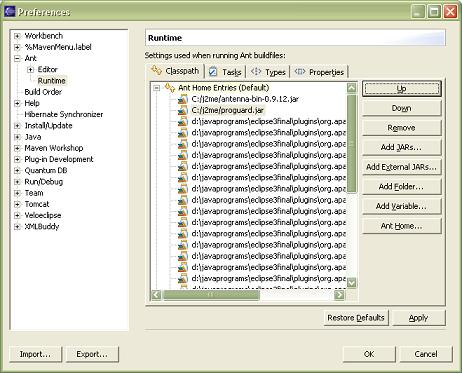Expand the Plug-in Development node
This screenshot has width=462, height=373.
17,159
